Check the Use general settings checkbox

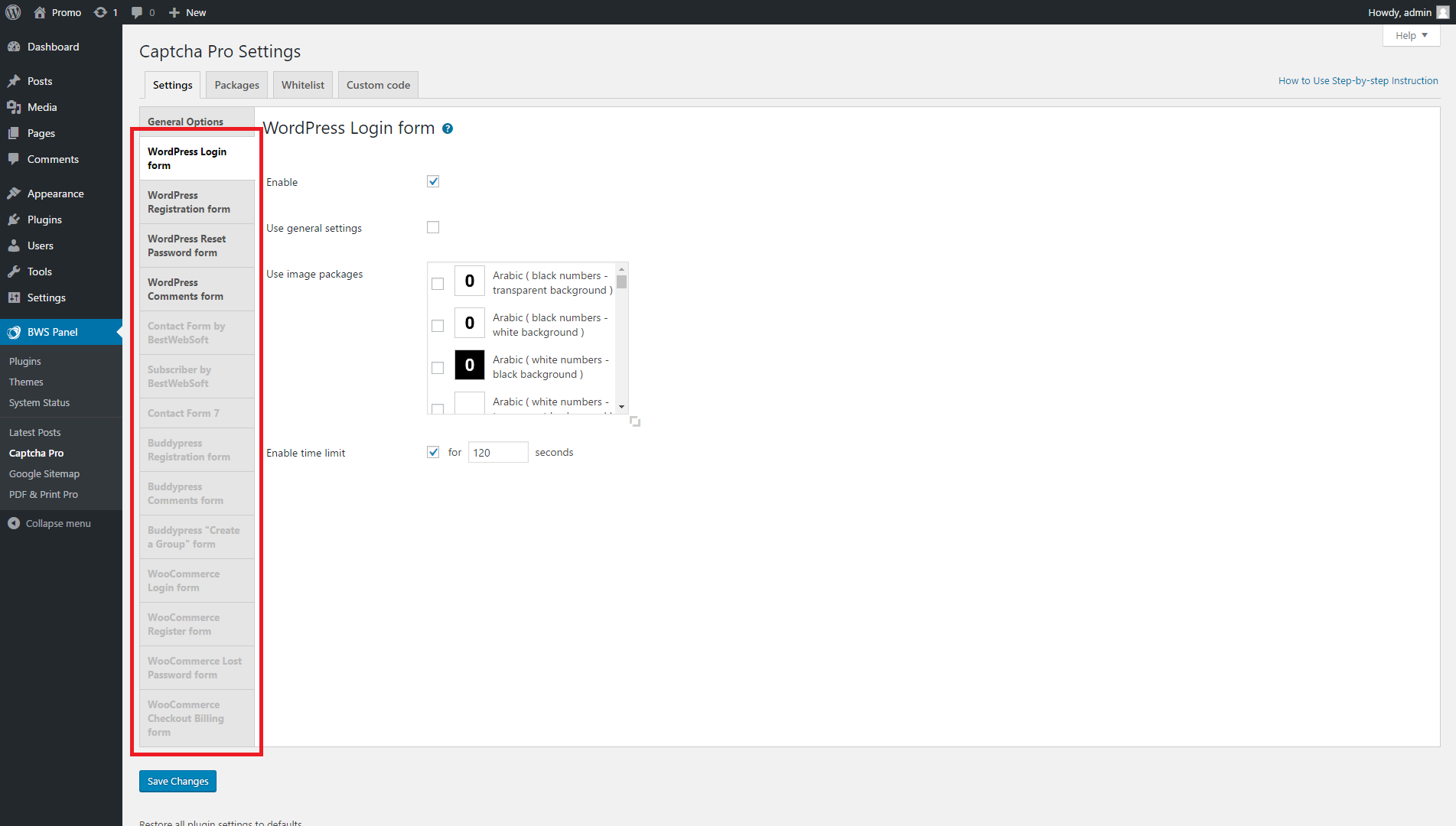[433, 227]
